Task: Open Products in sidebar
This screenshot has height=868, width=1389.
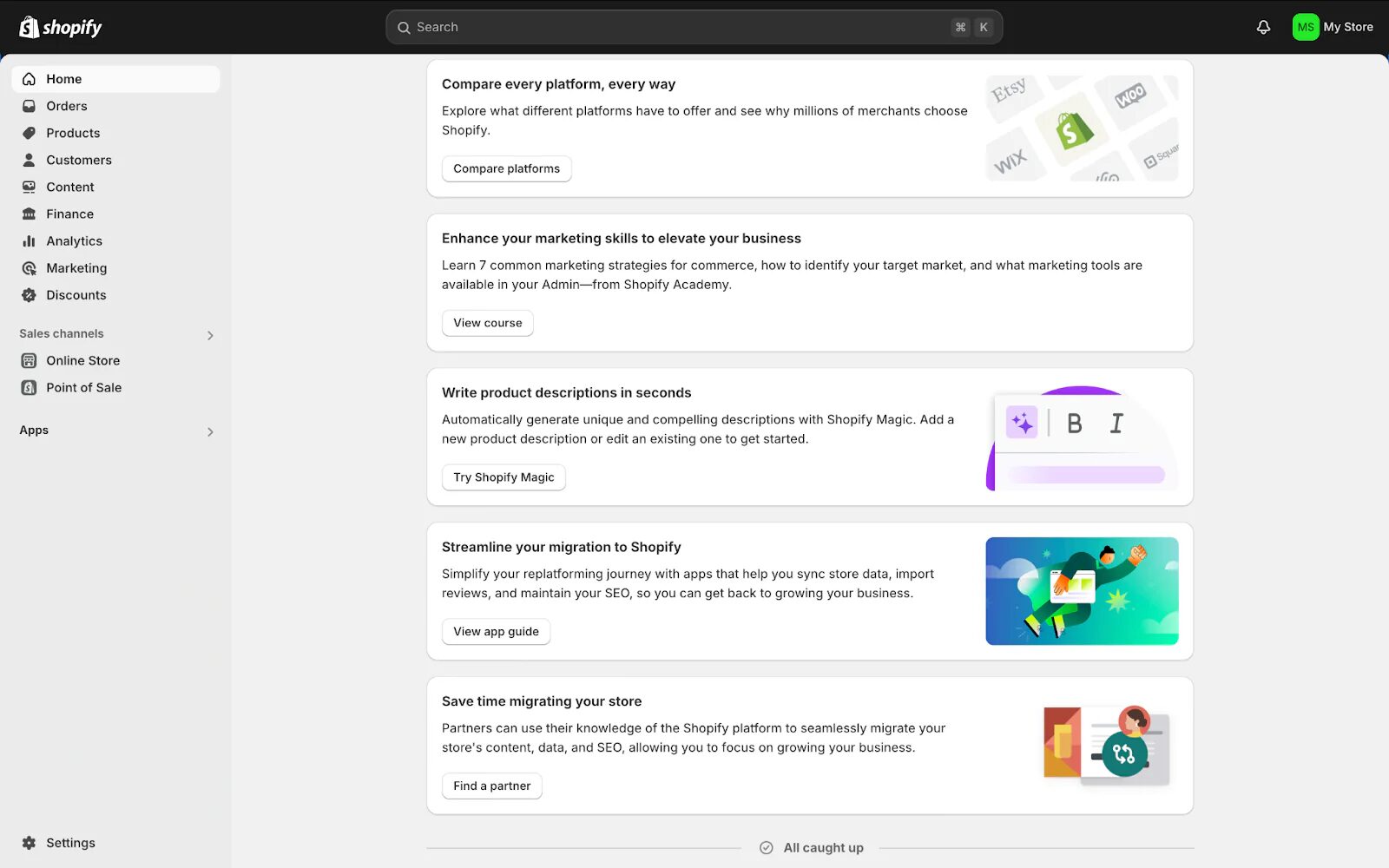Action: click(x=115, y=133)
